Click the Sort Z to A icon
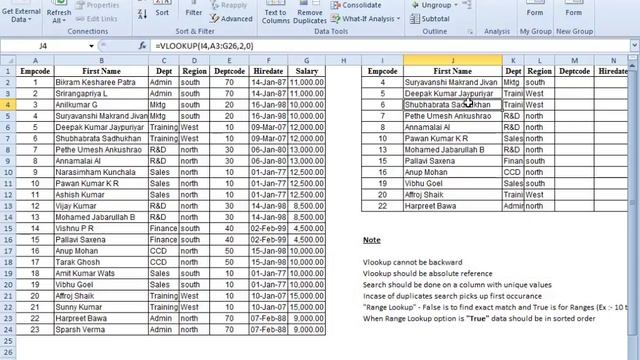Image resolution: width=640 pixels, height=360 pixels. [x=142, y=15]
